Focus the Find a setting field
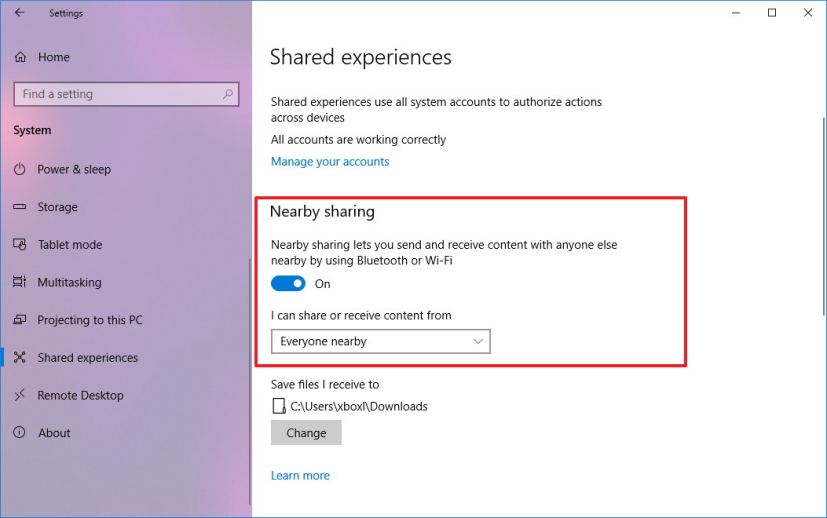 coord(126,94)
